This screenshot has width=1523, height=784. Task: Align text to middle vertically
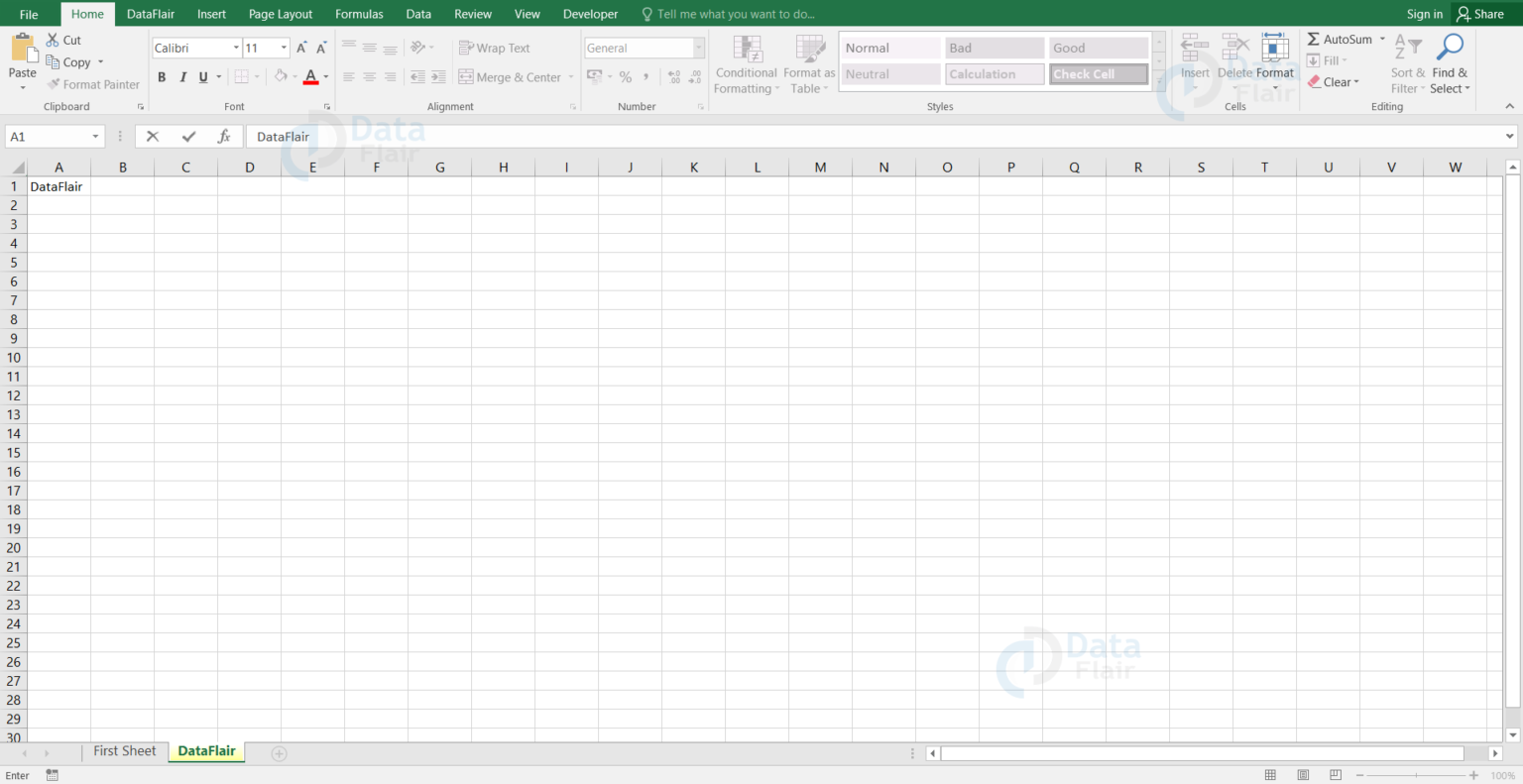tap(369, 48)
